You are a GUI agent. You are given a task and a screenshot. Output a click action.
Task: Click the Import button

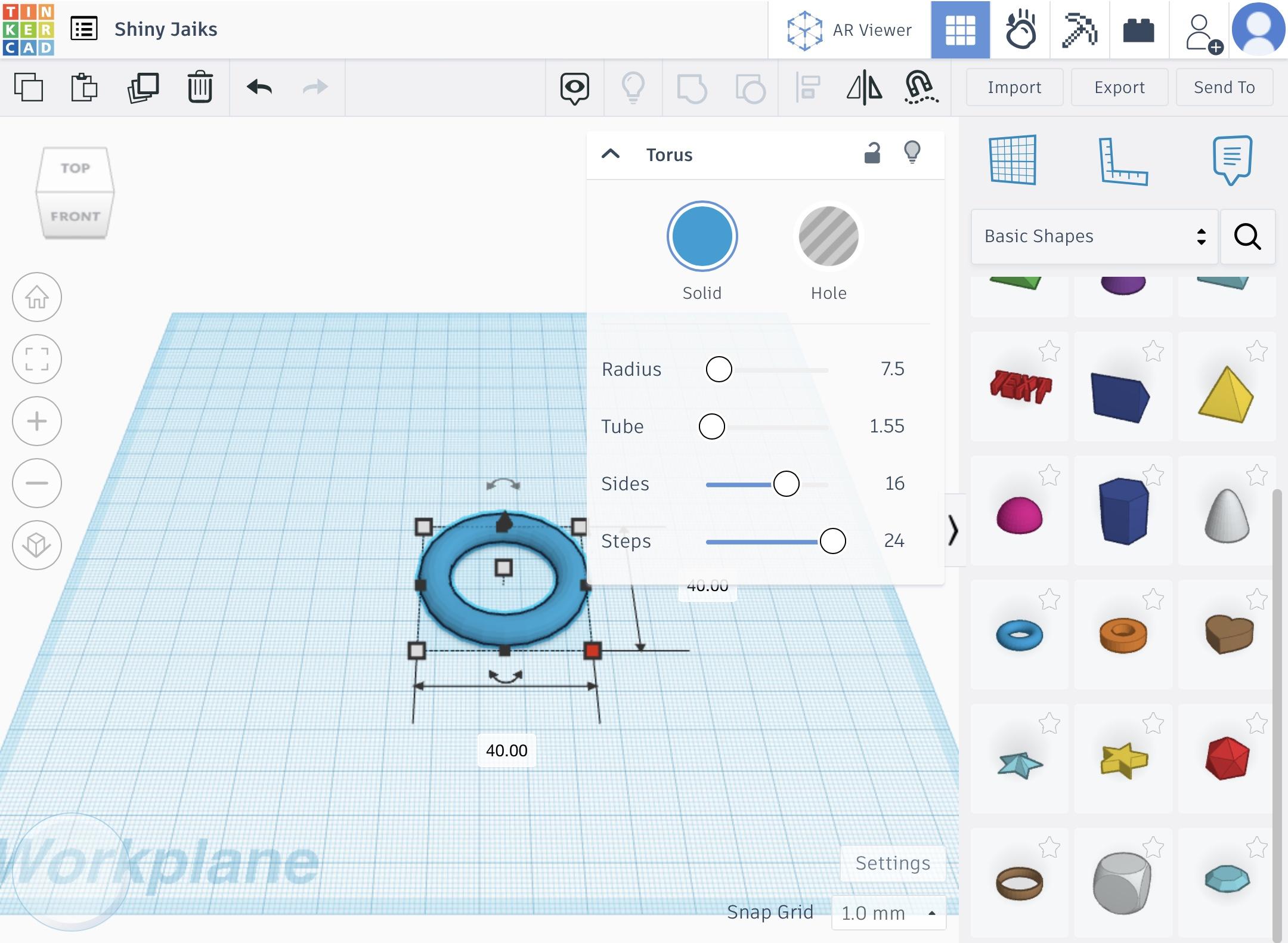click(x=1014, y=88)
